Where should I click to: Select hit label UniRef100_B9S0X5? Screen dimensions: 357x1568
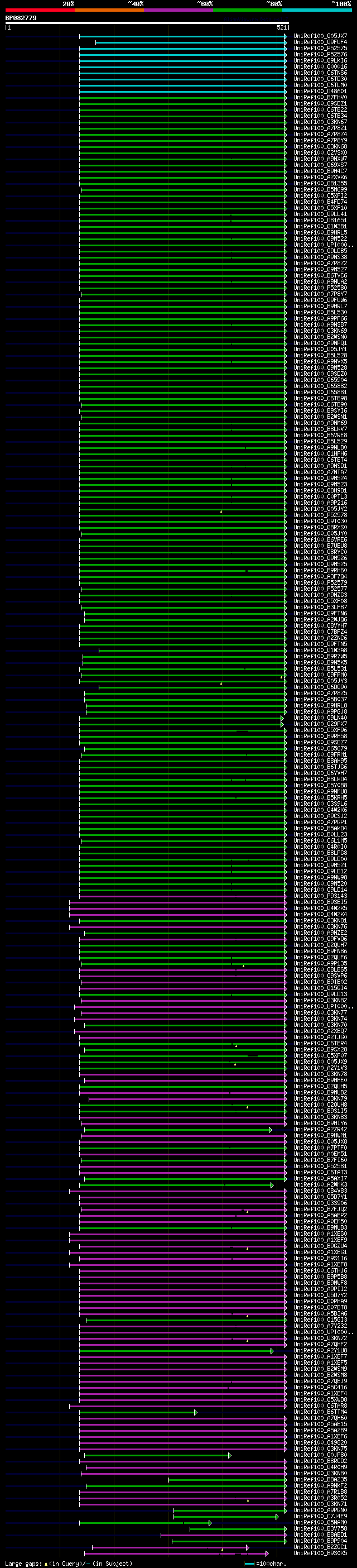[321, 1553]
